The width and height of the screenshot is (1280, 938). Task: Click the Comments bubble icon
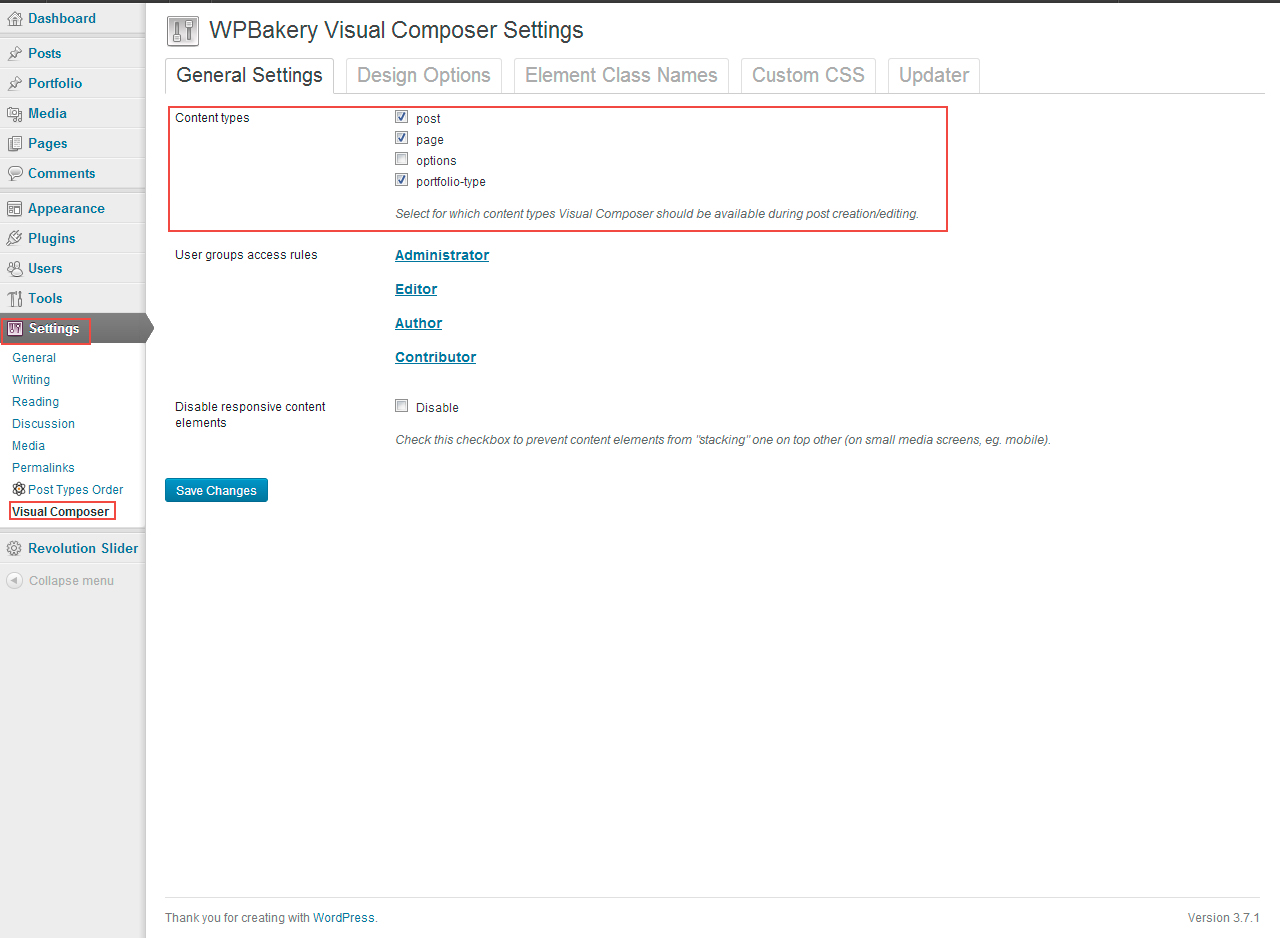pos(14,173)
